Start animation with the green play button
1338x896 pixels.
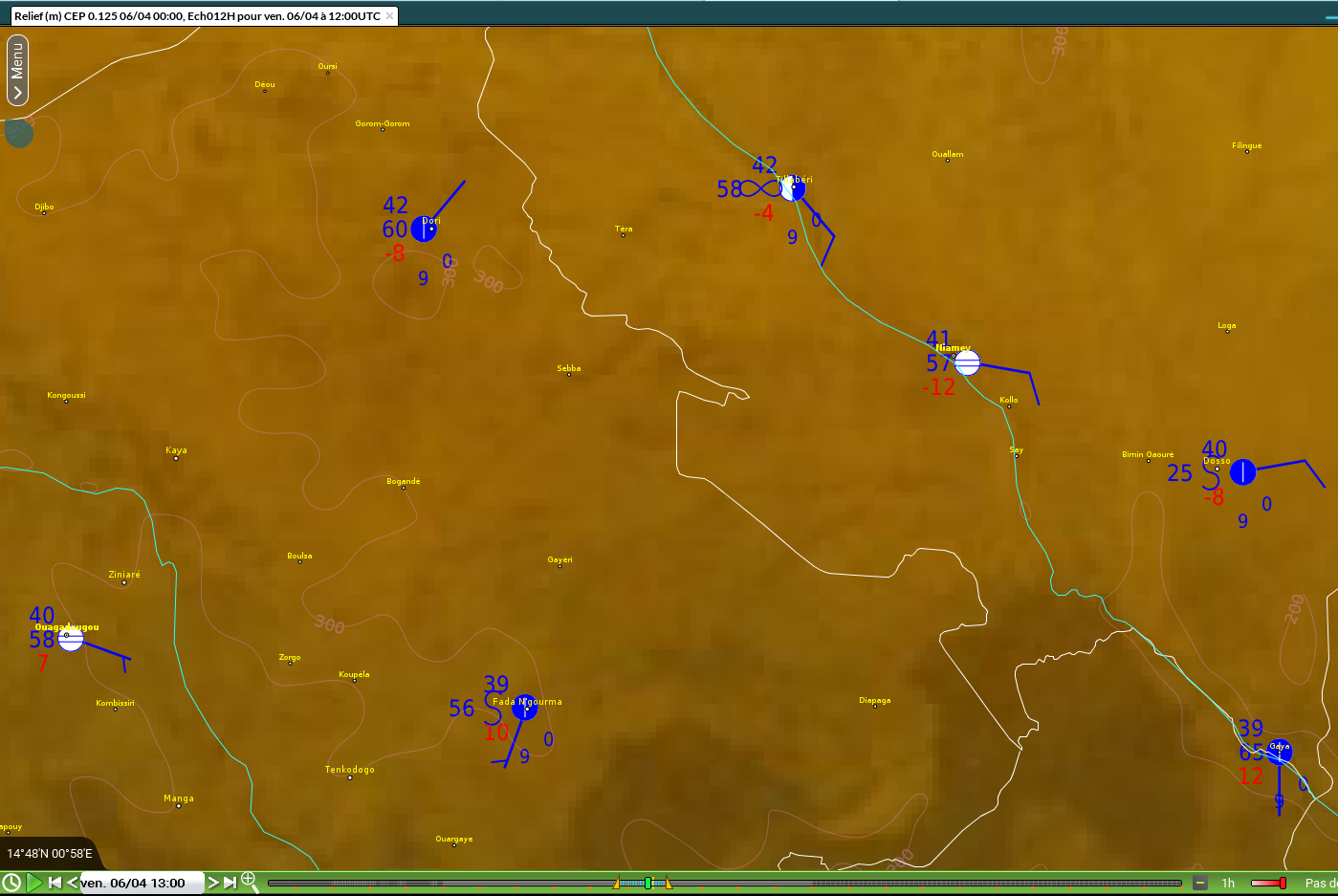point(34,883)
